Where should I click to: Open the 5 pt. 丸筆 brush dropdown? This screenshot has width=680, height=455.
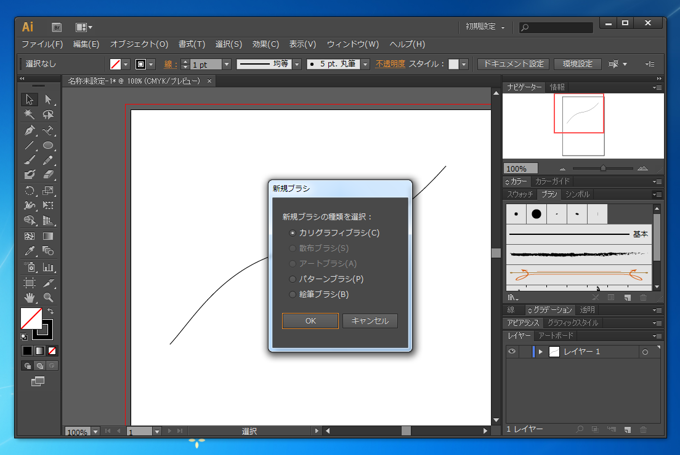coord(365,64)
